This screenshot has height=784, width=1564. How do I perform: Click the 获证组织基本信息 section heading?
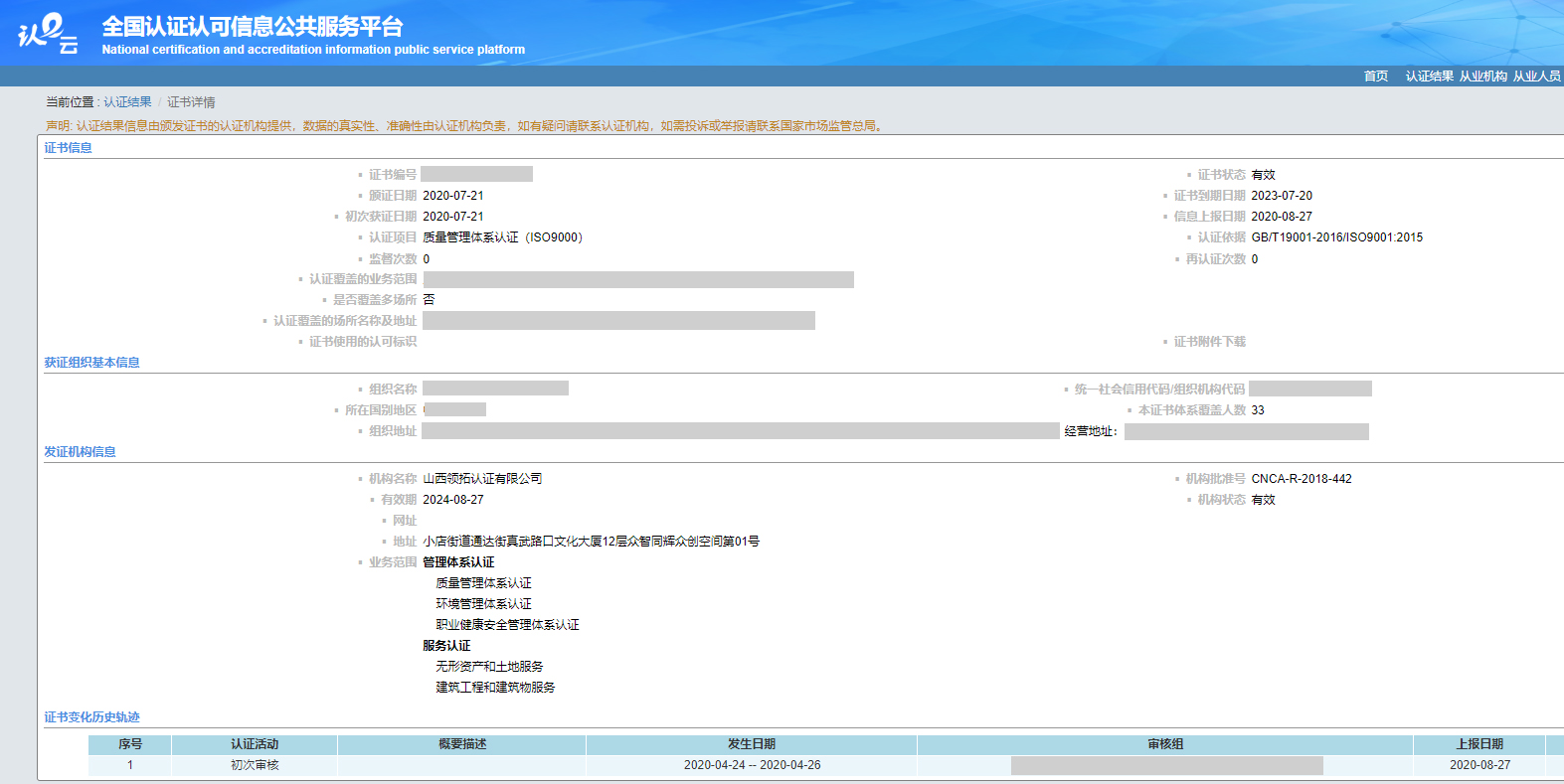click(x=91, y=363)
